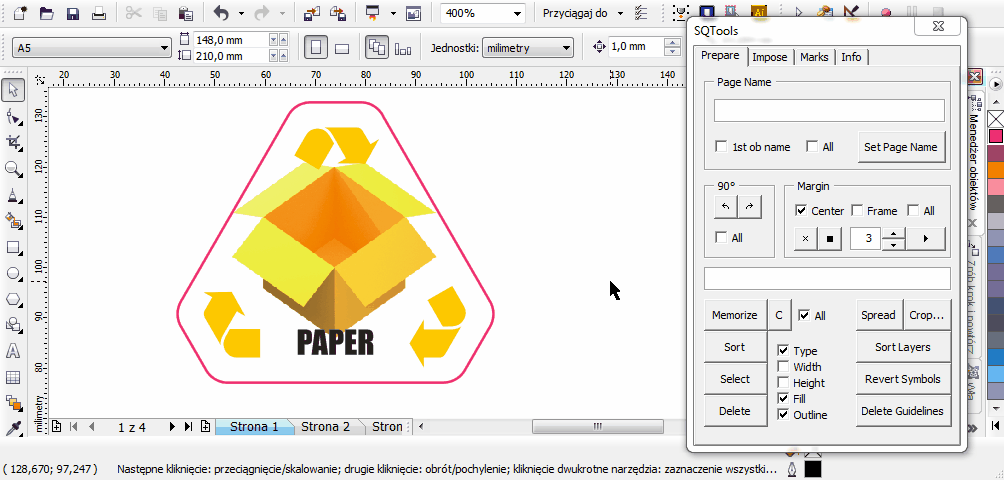Open the snap options checklist icon

640,13
